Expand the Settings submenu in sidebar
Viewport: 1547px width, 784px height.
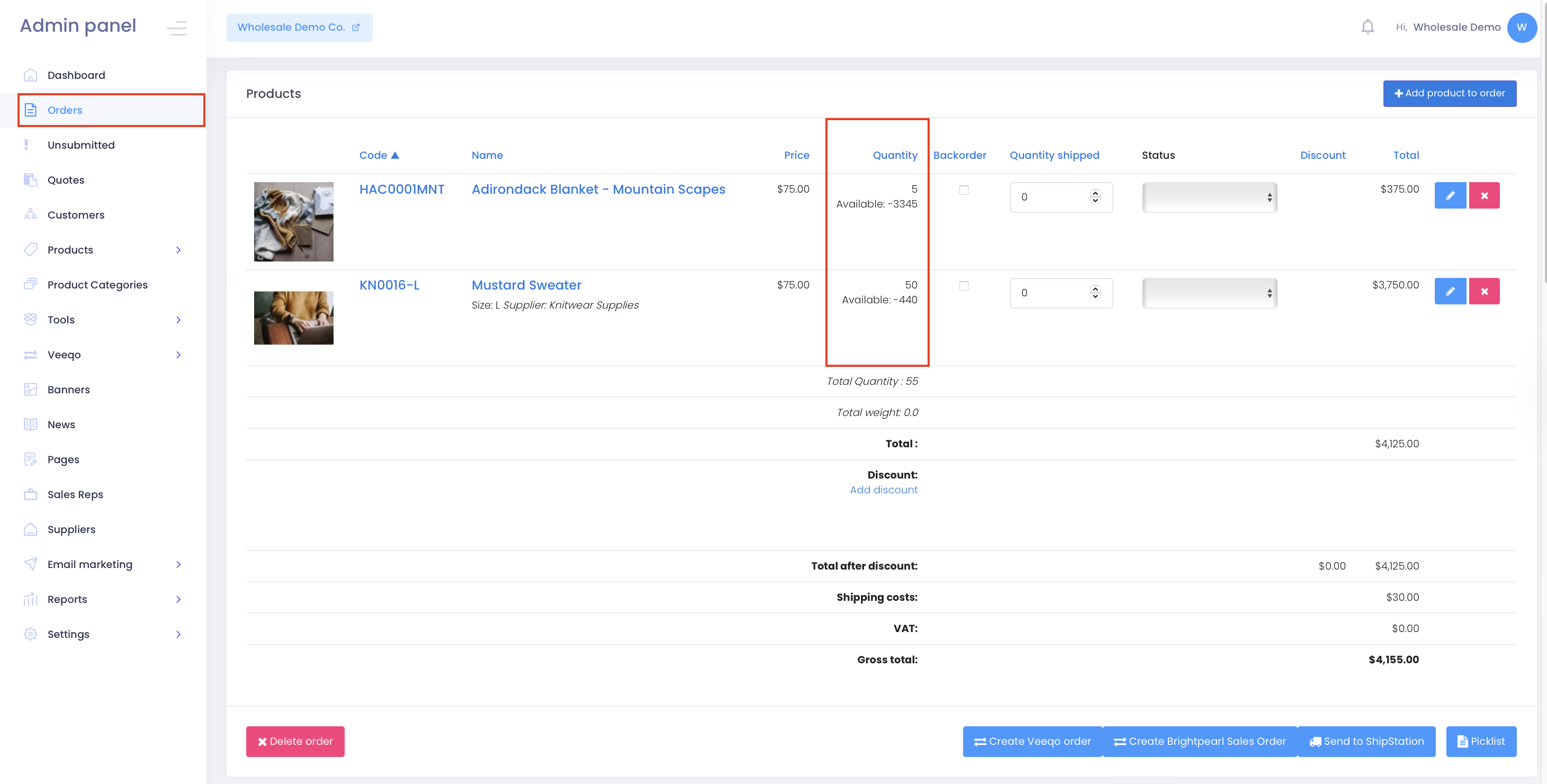pyautogui.click(x=178, y=635)
